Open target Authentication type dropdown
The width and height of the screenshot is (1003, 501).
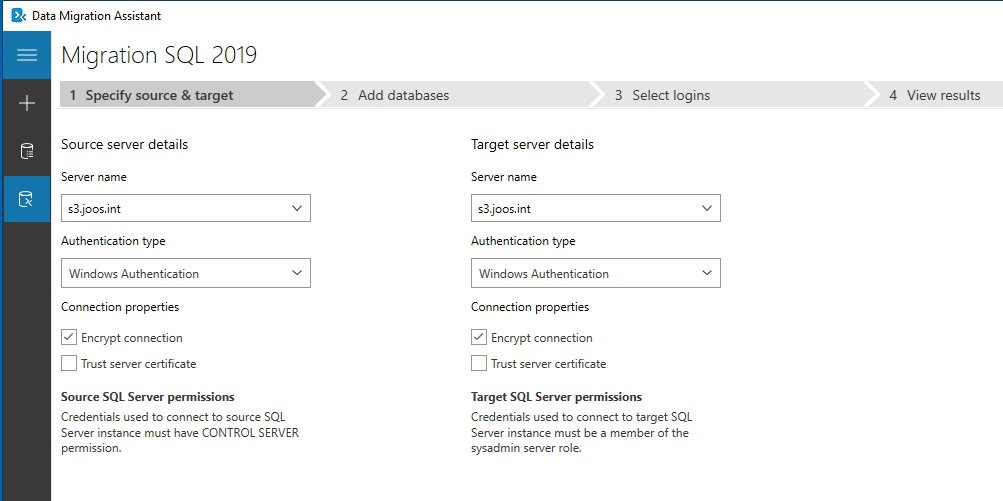click(x=595, y=273)
